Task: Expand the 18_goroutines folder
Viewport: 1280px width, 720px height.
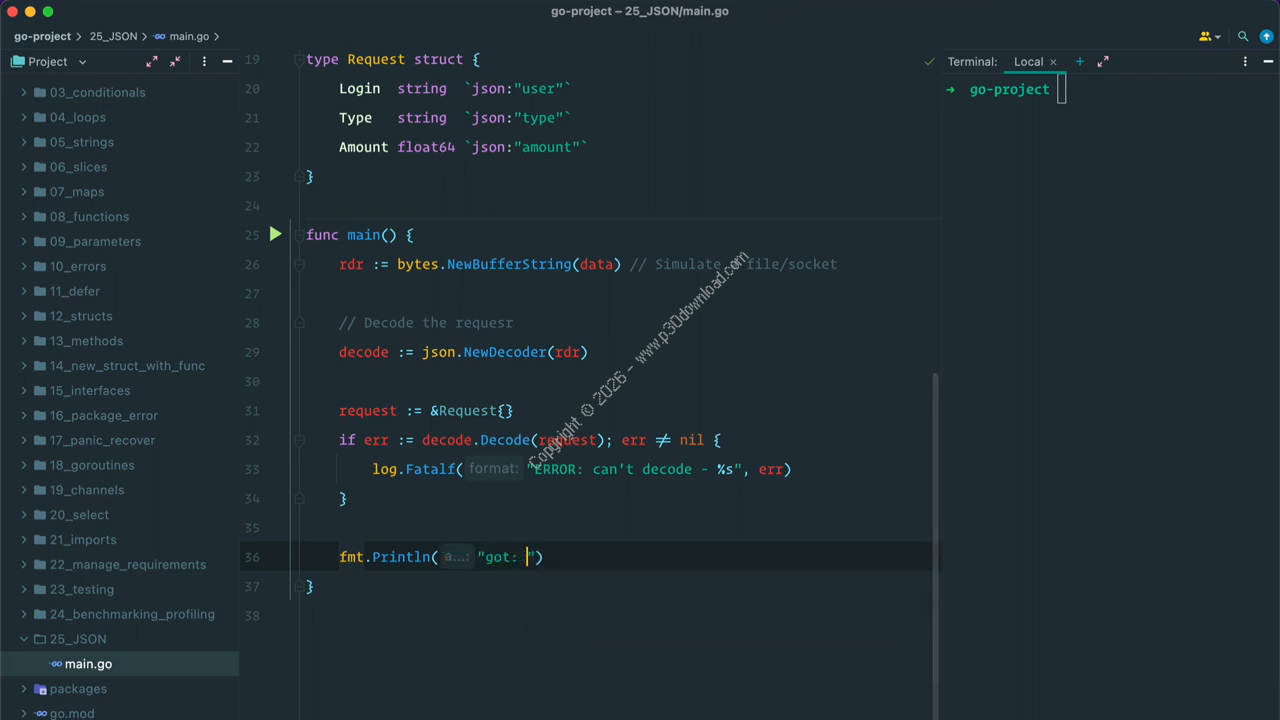Action: pos(24,465)
